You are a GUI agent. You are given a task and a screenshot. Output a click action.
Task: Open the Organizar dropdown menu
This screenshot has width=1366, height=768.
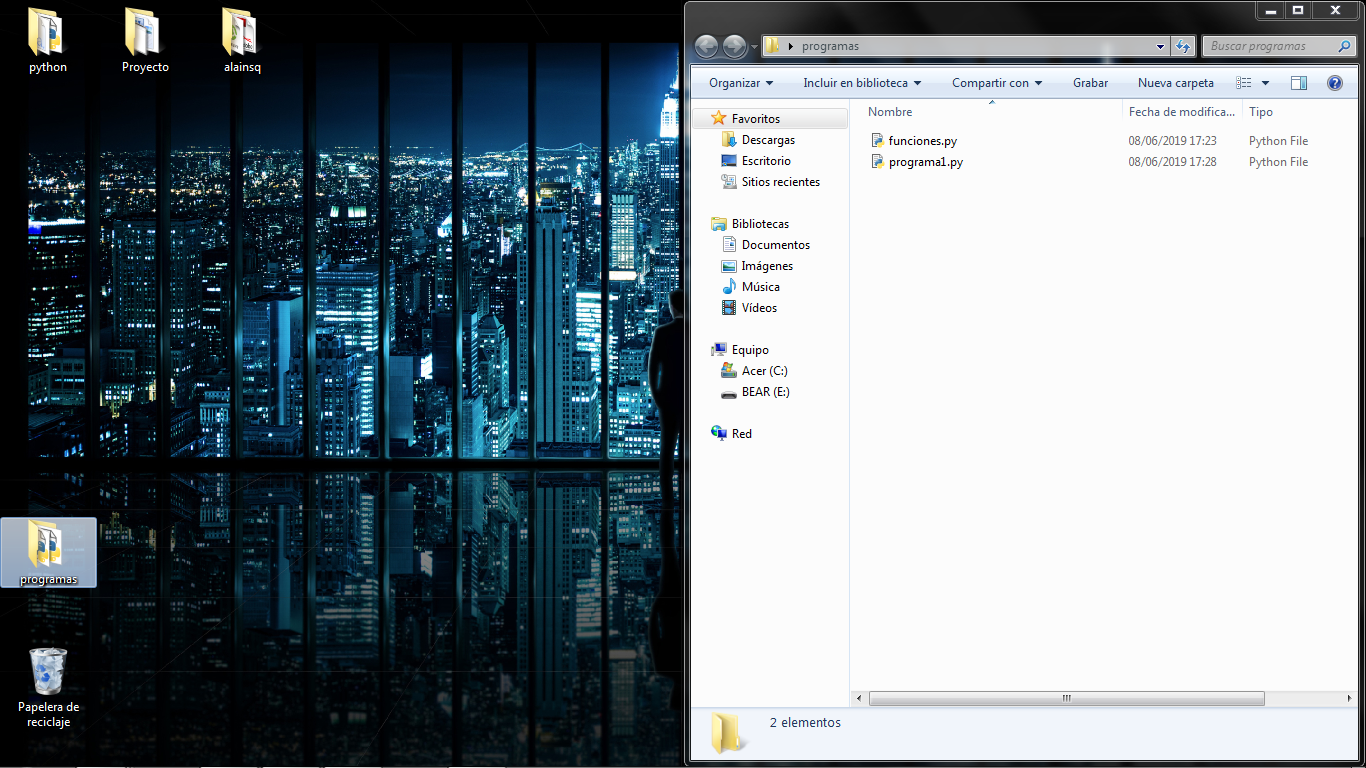741,83
